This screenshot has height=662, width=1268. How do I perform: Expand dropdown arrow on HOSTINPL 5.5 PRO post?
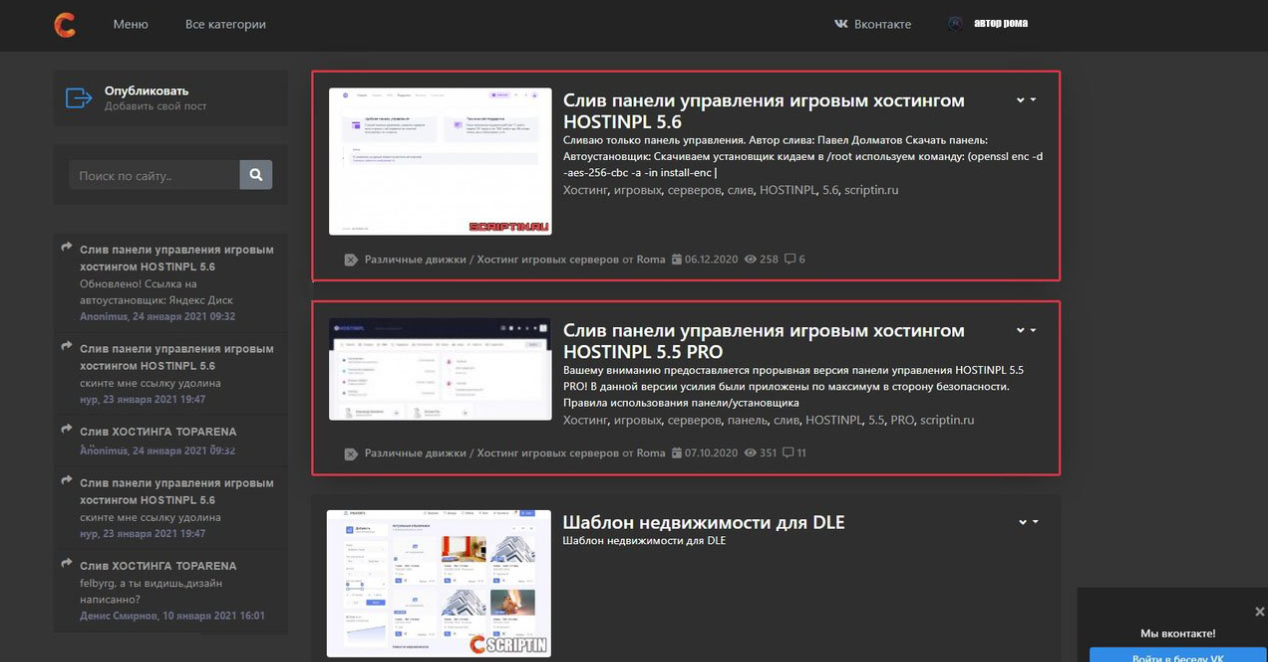click(x=1026, y=330)
